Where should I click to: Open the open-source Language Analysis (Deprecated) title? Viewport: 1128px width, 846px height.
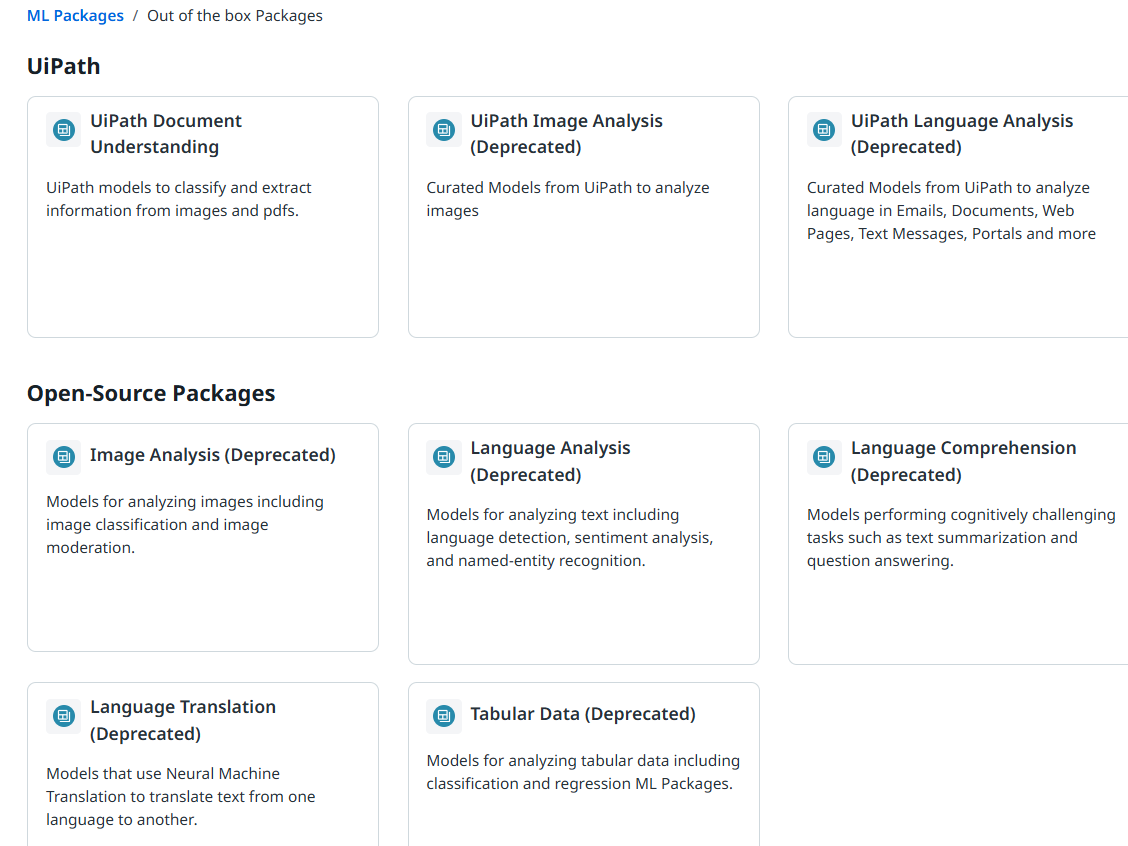pyautogui.click(x=550, y=461)
